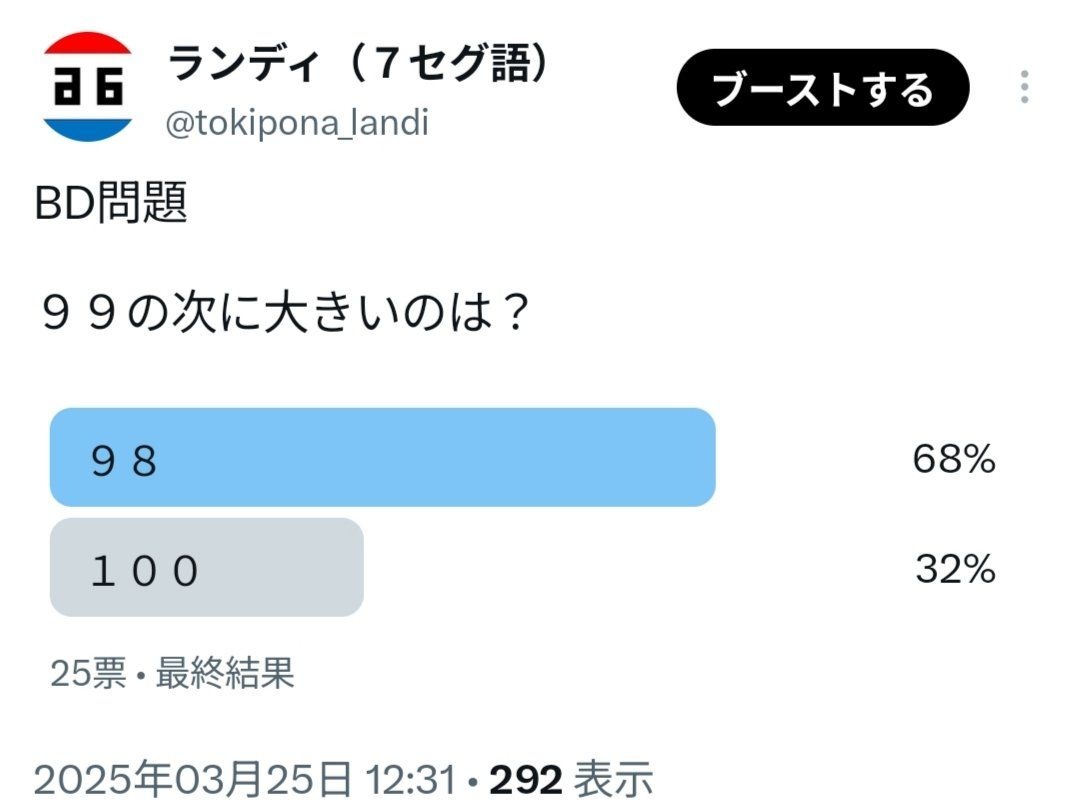Select the １００ poll result bar
The height and width of the screenshot is (810, 1079).
click(x=206, y=568)
